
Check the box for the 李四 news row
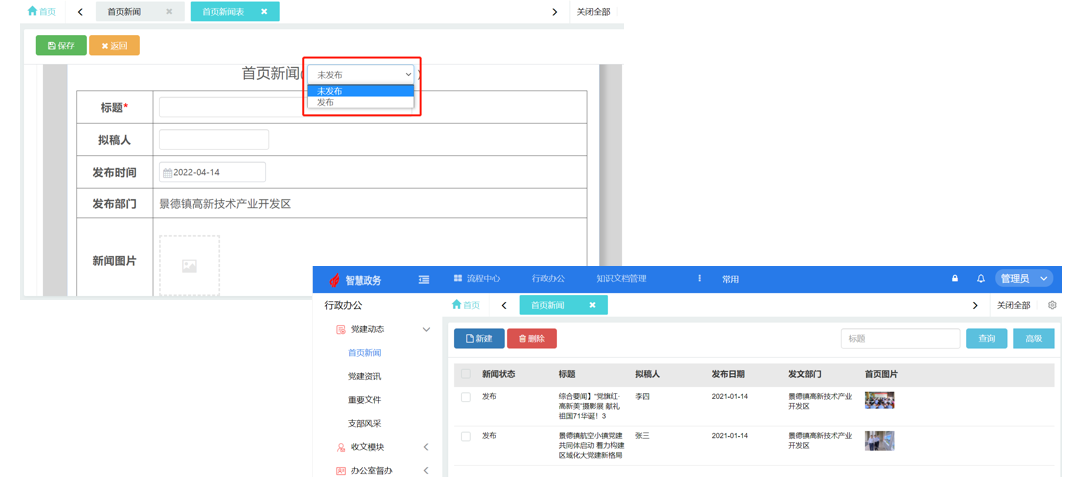(466, 397)
